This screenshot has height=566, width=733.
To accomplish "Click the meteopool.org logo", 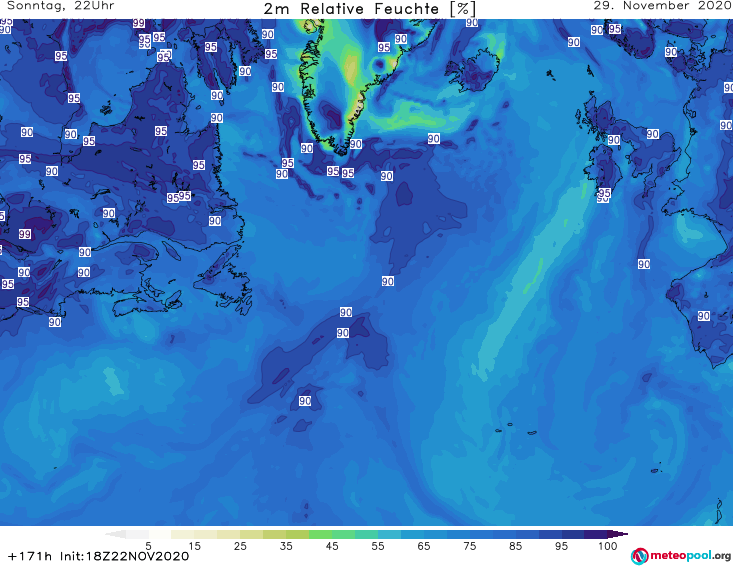I will 681,556.
